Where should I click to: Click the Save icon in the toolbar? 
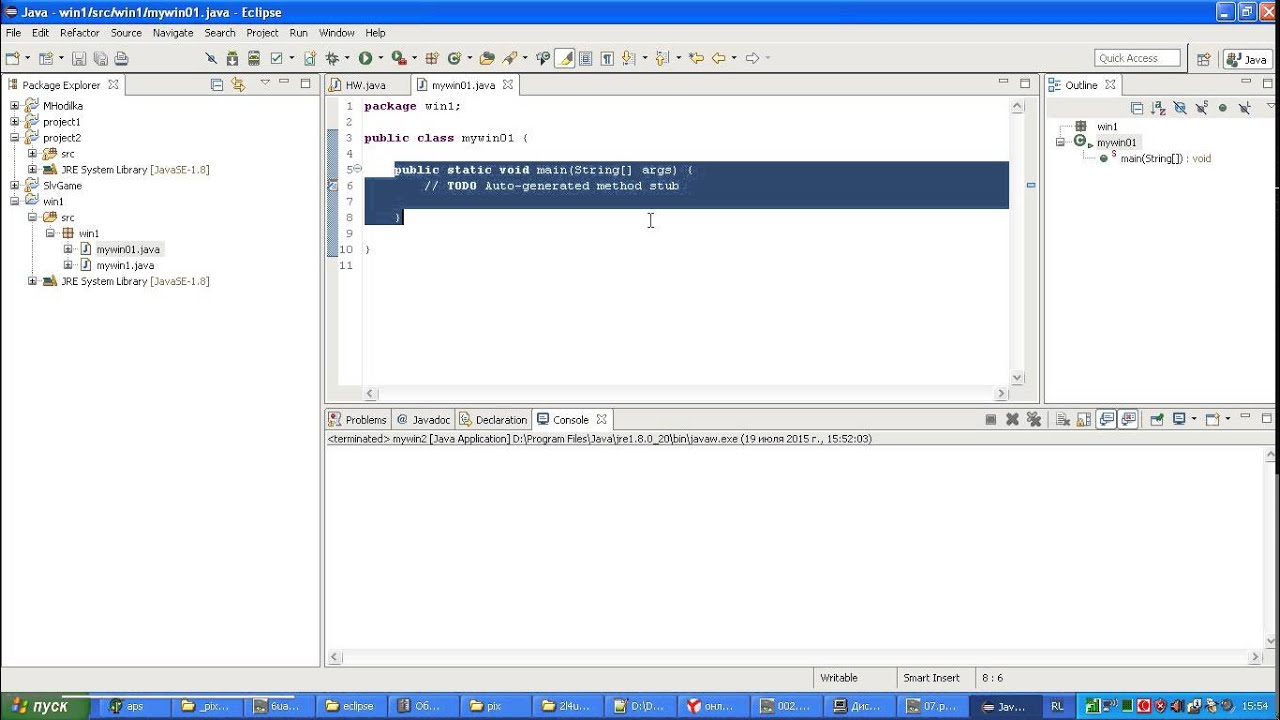79,59
